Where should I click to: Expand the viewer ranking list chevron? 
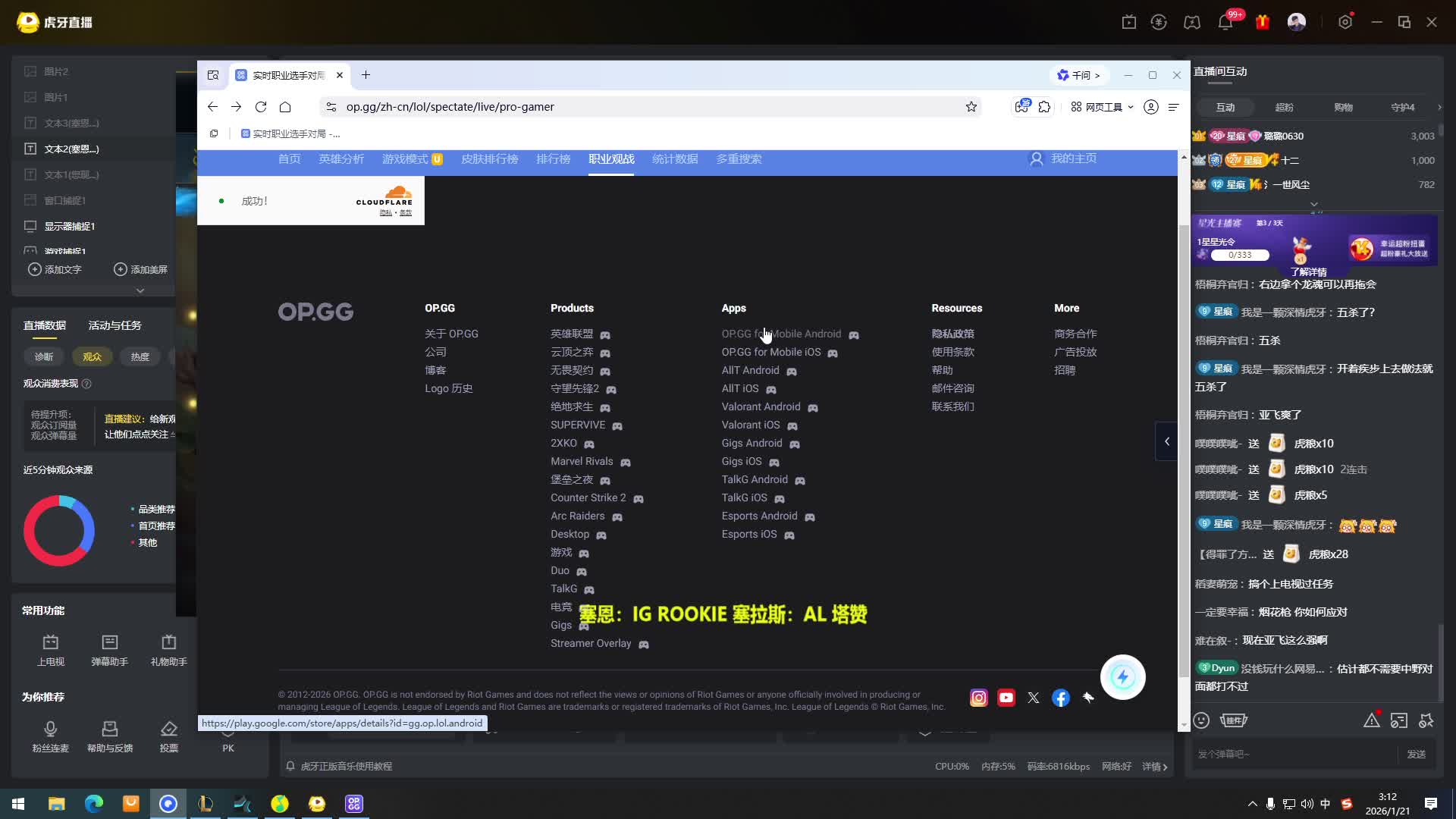[1313, 204]
